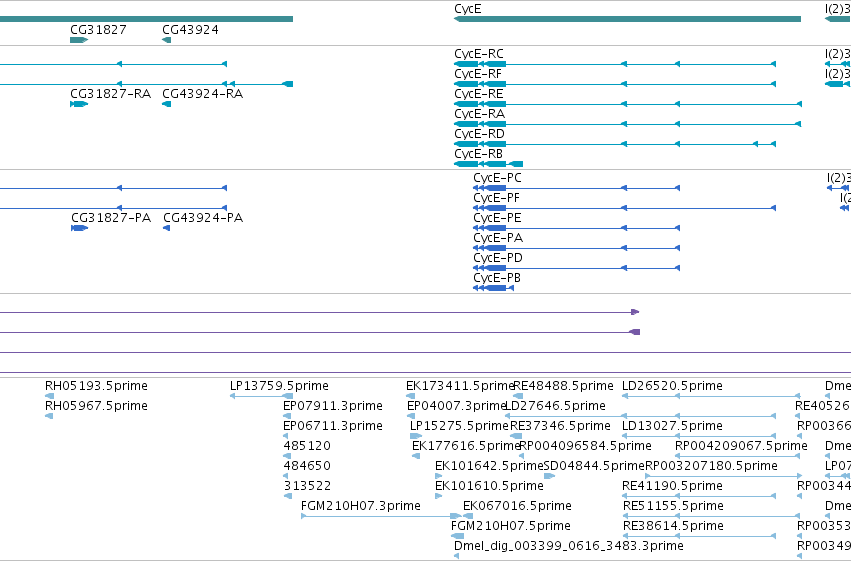Click feature labeled 313522
The height and width of the screenshot is (561, 851).
[307, 486]
